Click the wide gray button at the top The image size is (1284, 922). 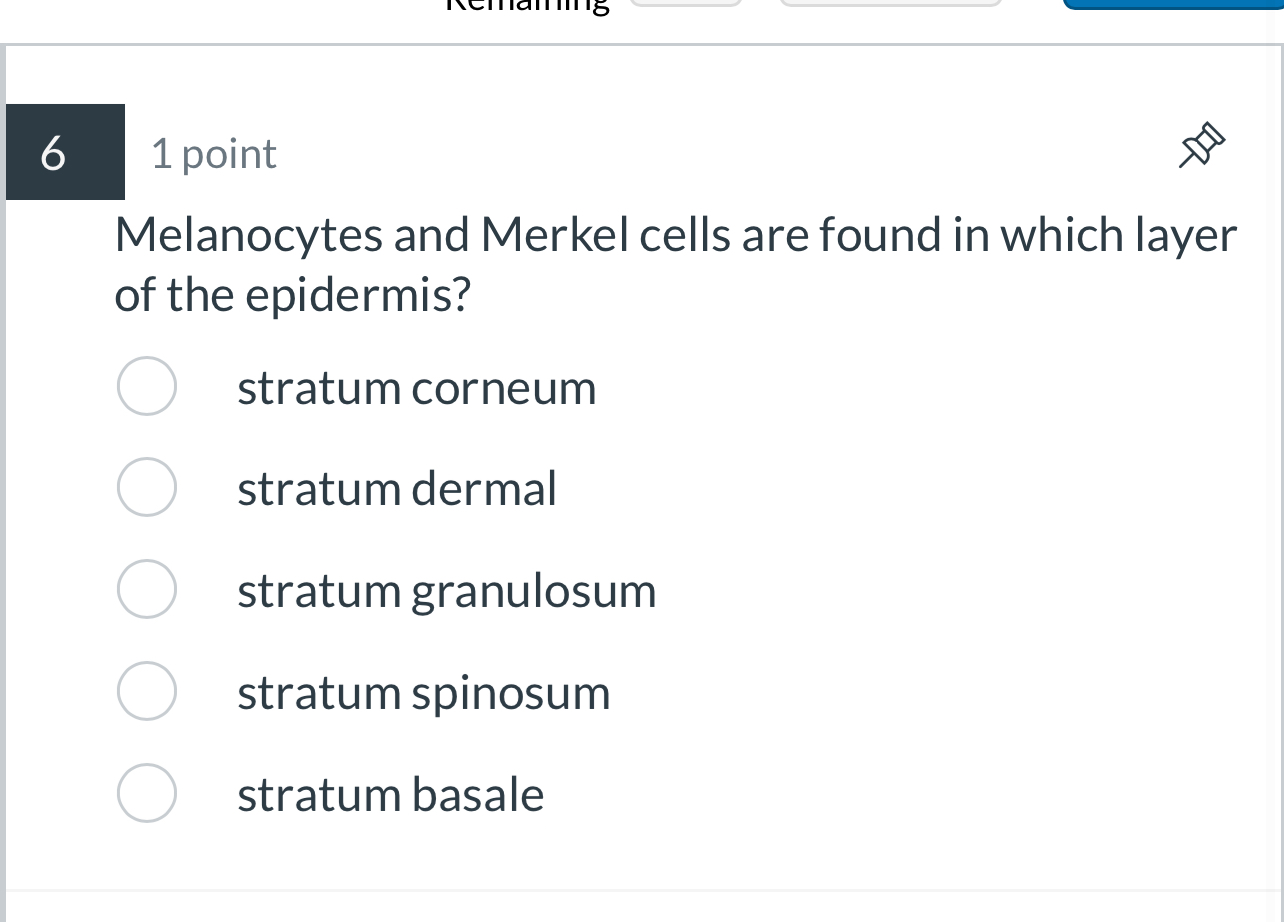[890, 3]
